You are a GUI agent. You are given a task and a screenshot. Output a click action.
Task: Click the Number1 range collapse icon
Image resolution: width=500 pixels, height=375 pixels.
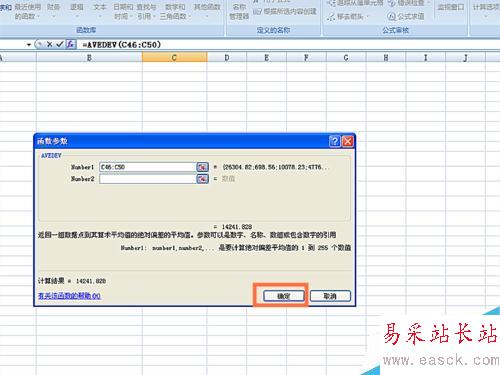point(202,167)
